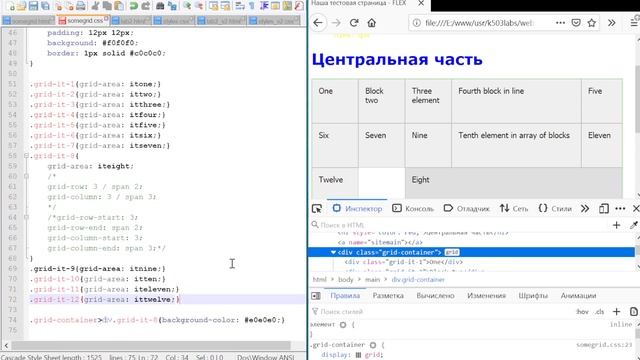Viewport: 640px width, 360px height.
Task: Open the Инспектор DevTools tab
Action: click(x=357, y=209)
